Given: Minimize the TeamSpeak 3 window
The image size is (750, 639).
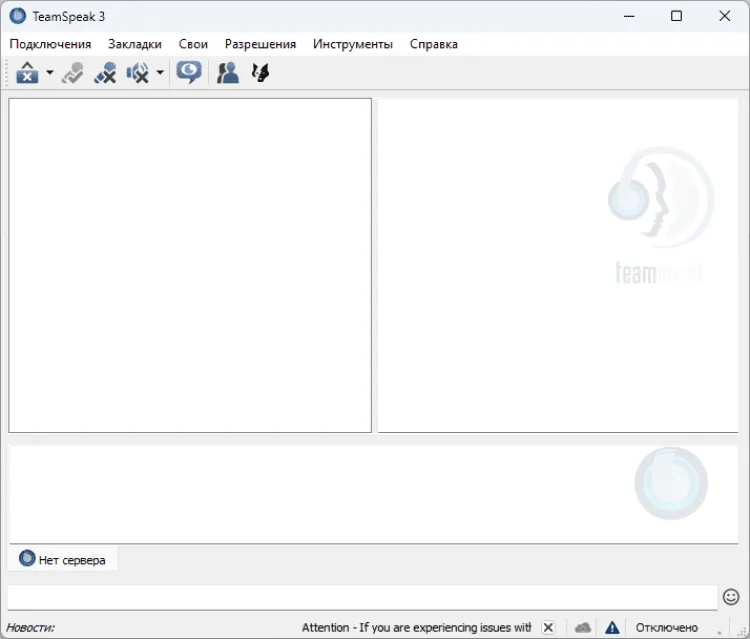Looking at the screenshot, I should pos(629,16).
